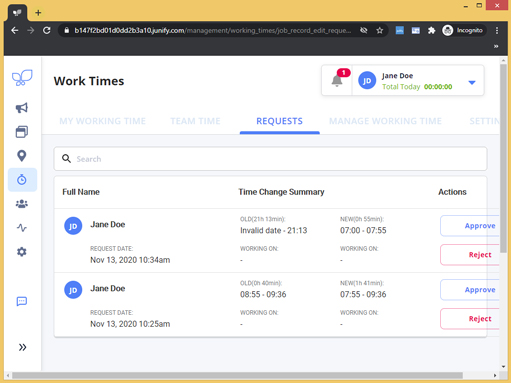Click the browser address bar URL
This screenshot has width=511, height=383.
pyautogui.click(x=212, y=30)
